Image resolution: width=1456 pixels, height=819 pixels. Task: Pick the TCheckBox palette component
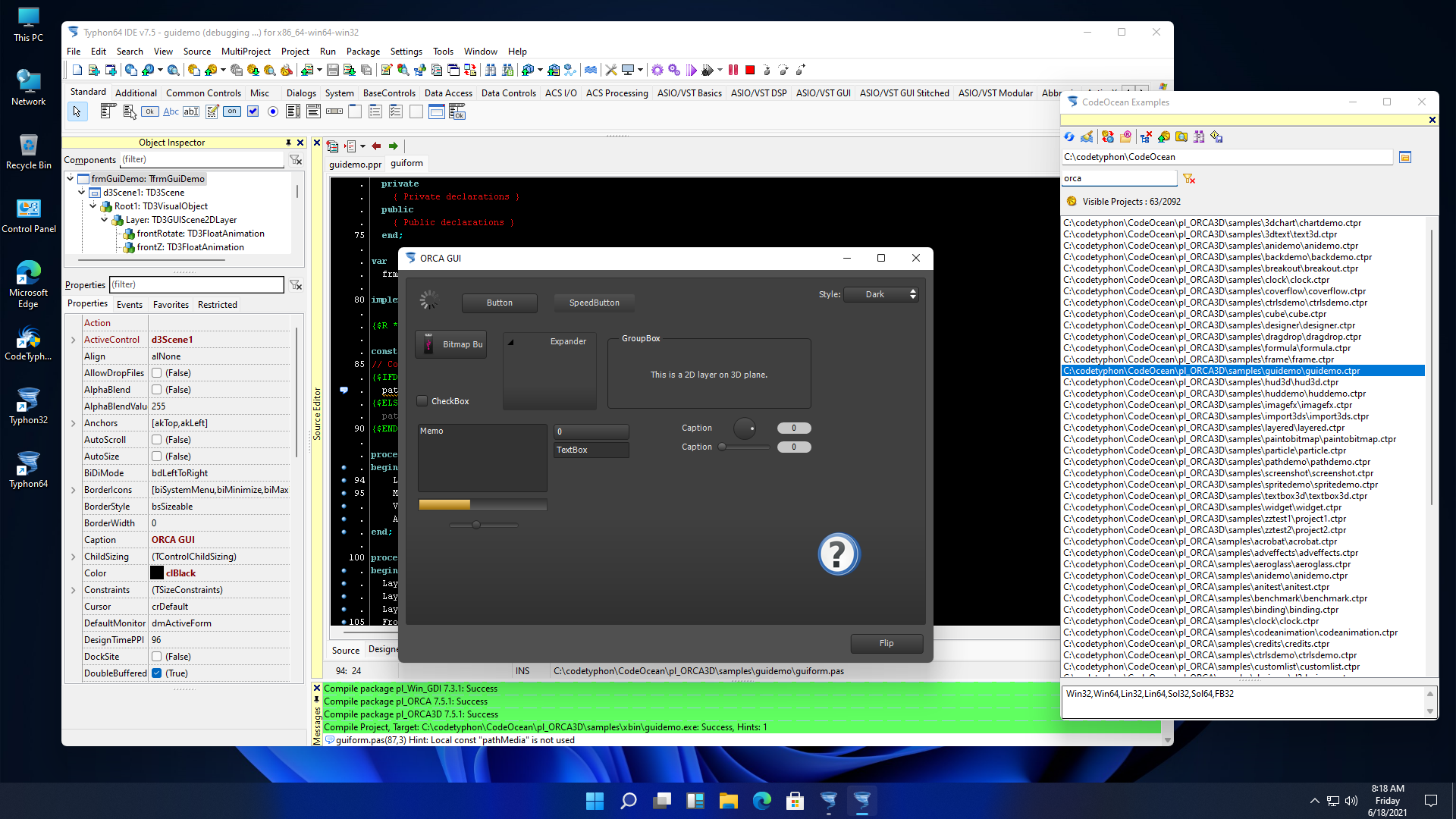(x=253, y=111)
